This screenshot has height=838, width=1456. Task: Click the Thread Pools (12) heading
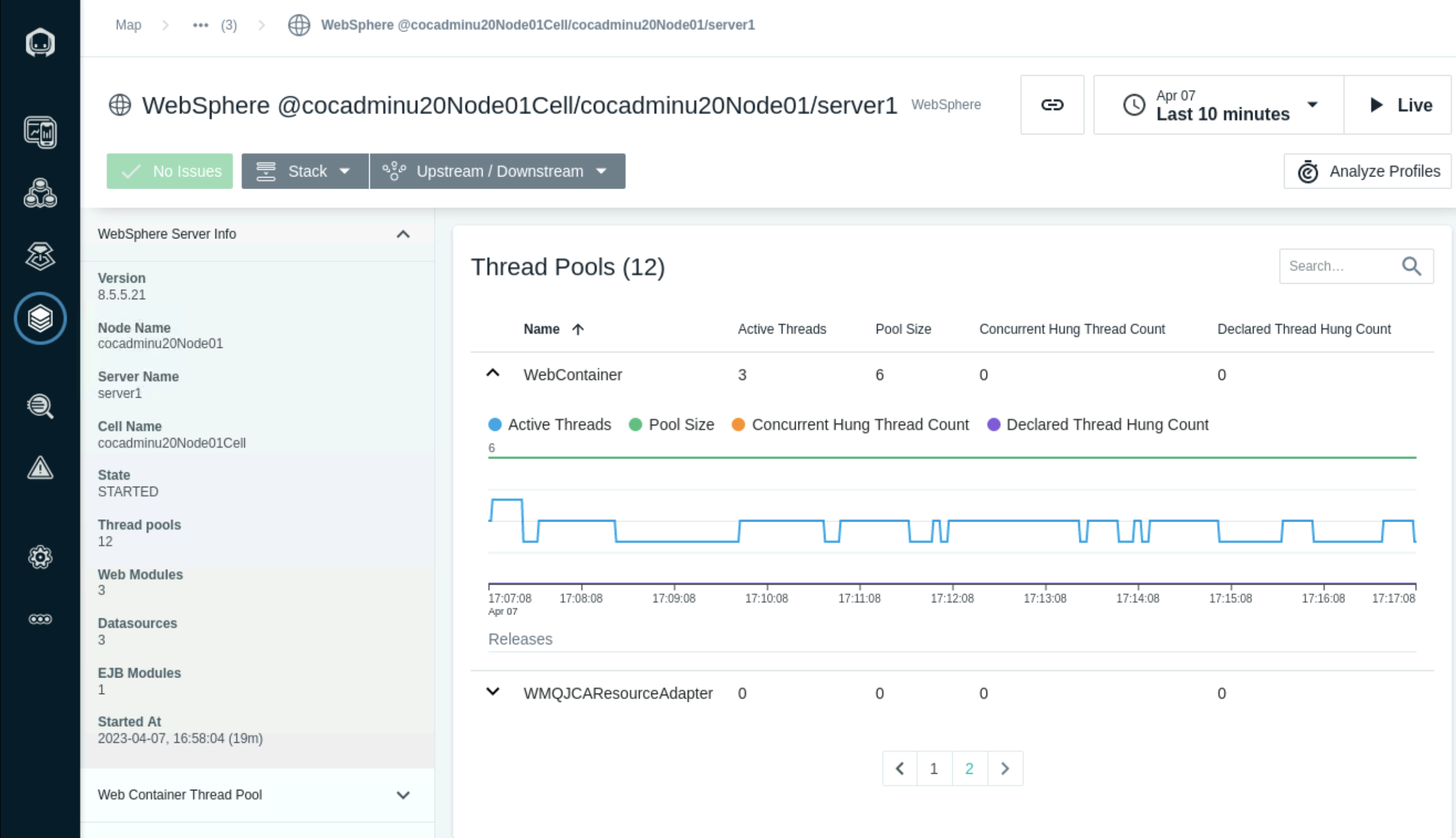pos(568,267)
